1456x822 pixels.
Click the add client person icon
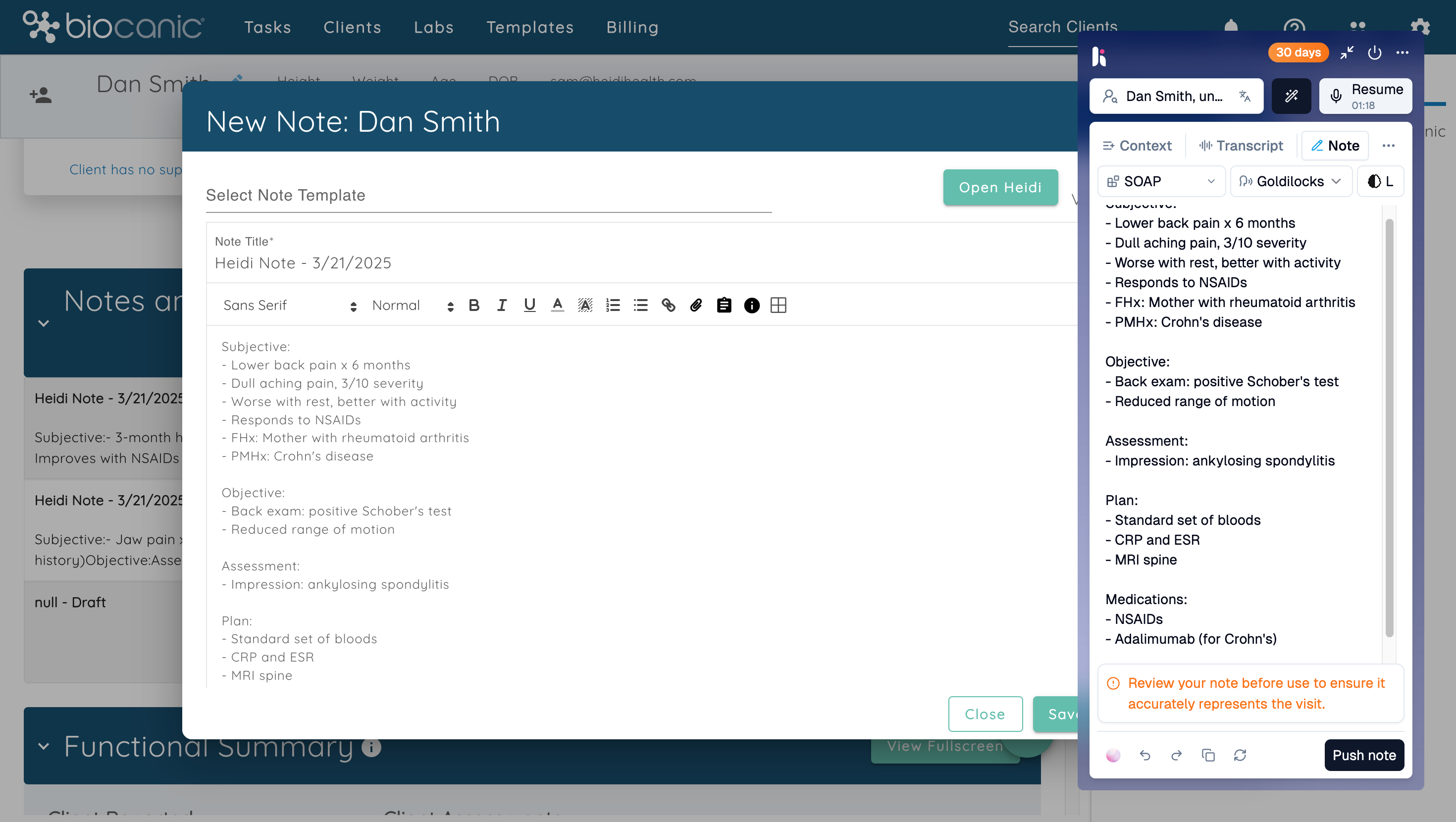[x=40, y=95]
